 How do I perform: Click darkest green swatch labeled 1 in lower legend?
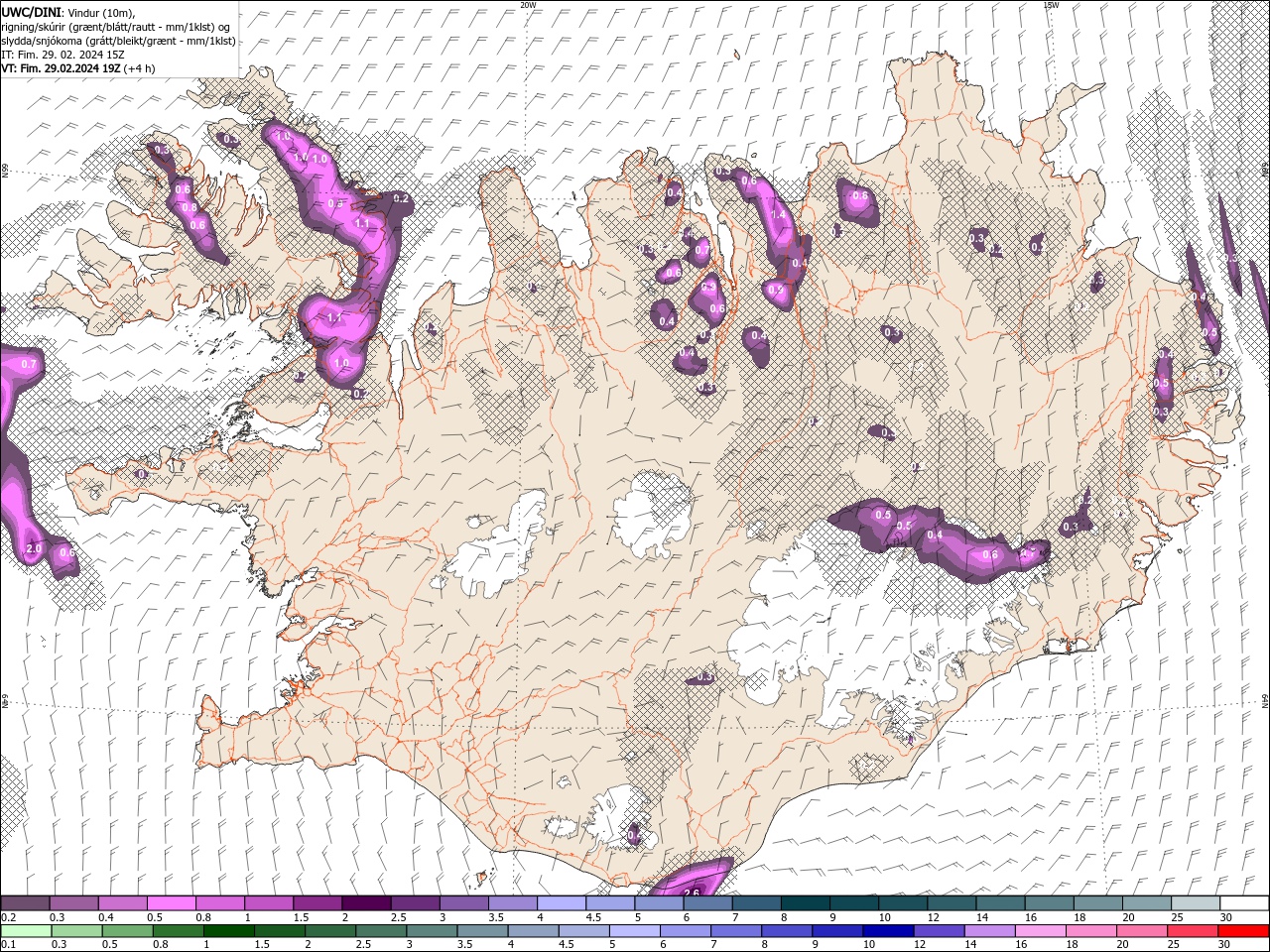pos(228,931)
